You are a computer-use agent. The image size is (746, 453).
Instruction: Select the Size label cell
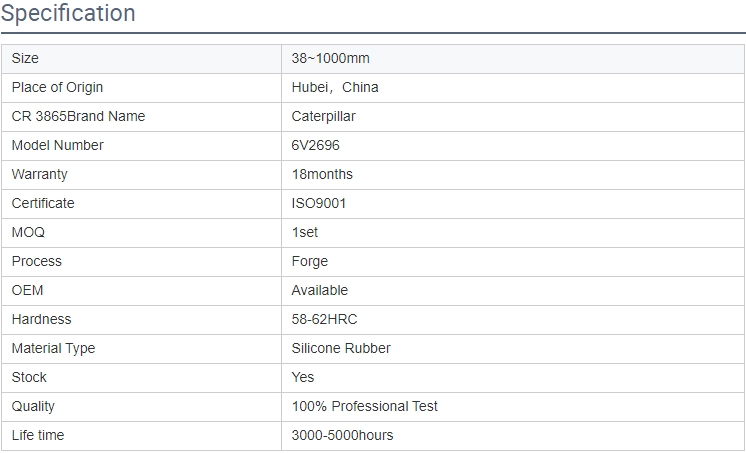click(x=141, y=59)
